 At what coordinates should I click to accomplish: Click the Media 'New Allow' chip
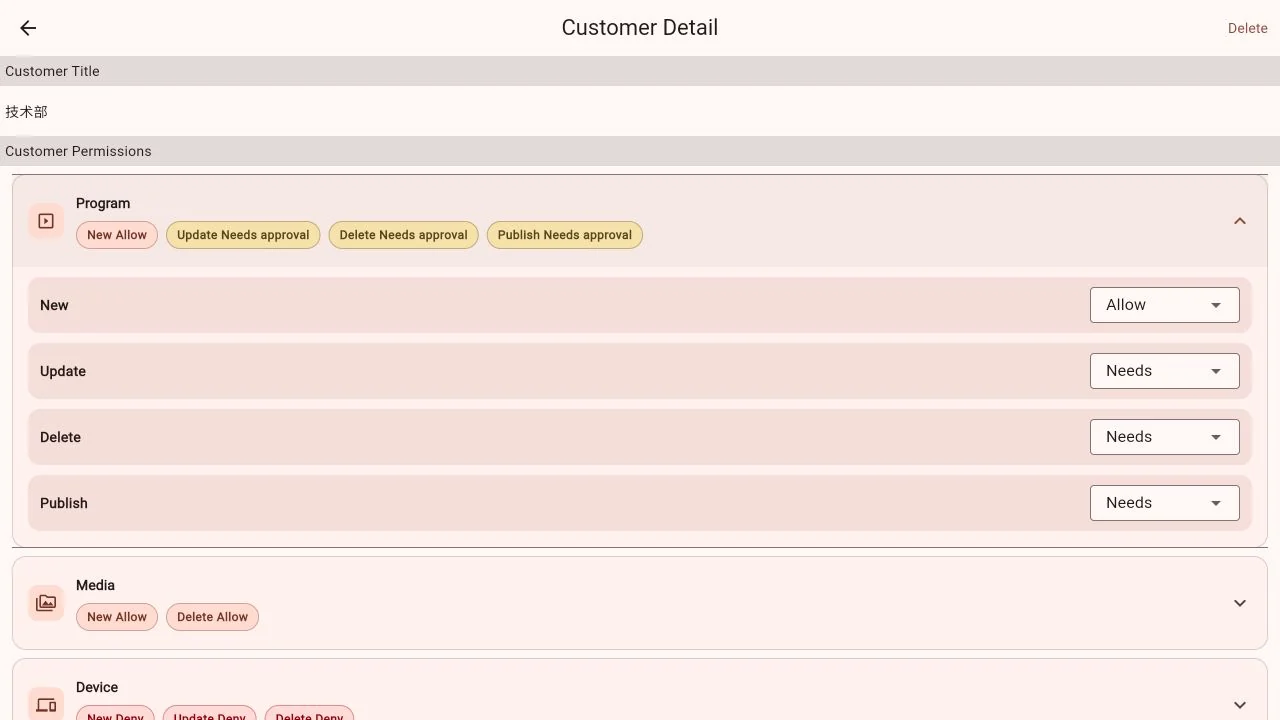(117, 617)
